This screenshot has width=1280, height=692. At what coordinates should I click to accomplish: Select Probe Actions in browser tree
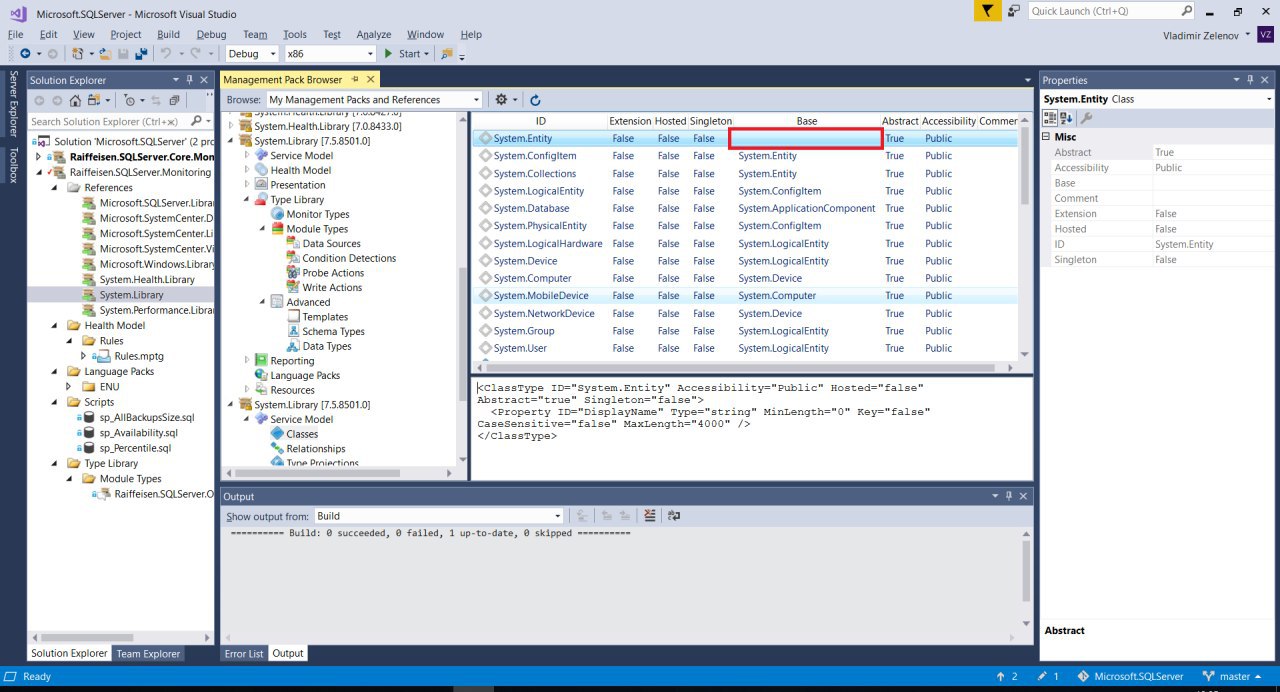coord(333,273)
